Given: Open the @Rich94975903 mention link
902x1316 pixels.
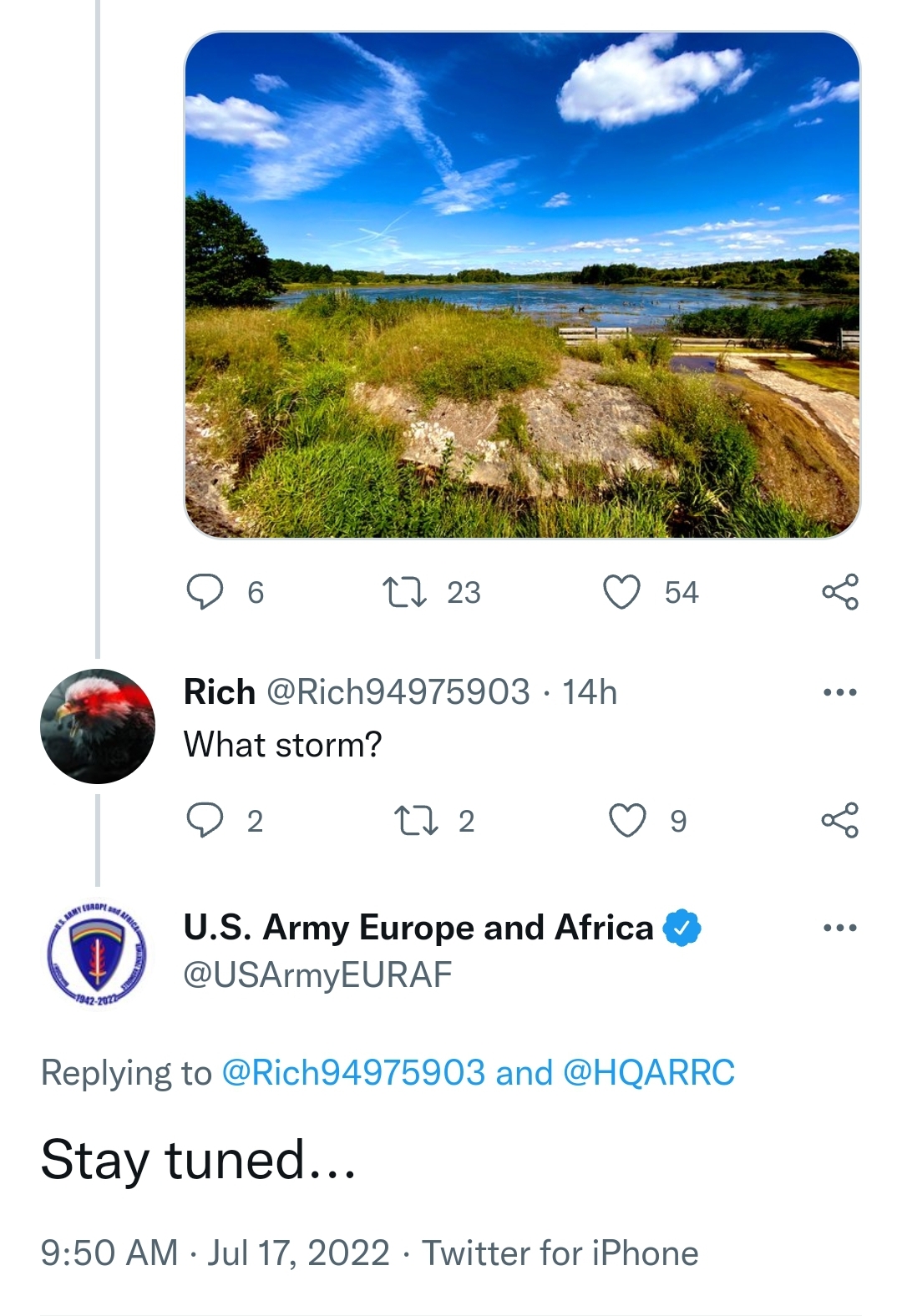Looking at the screenshot, I should click(352, 1073).
